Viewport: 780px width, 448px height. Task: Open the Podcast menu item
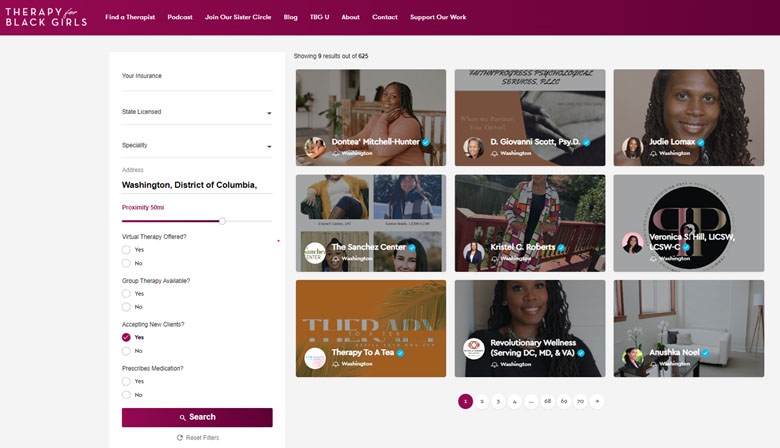[180, 17]
